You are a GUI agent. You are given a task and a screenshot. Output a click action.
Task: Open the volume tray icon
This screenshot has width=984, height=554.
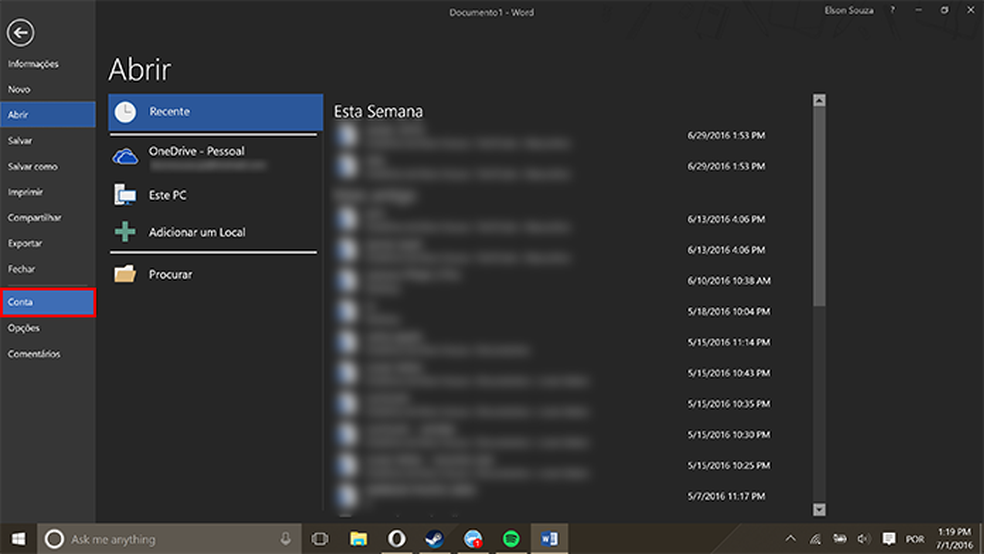click(864, 539)
